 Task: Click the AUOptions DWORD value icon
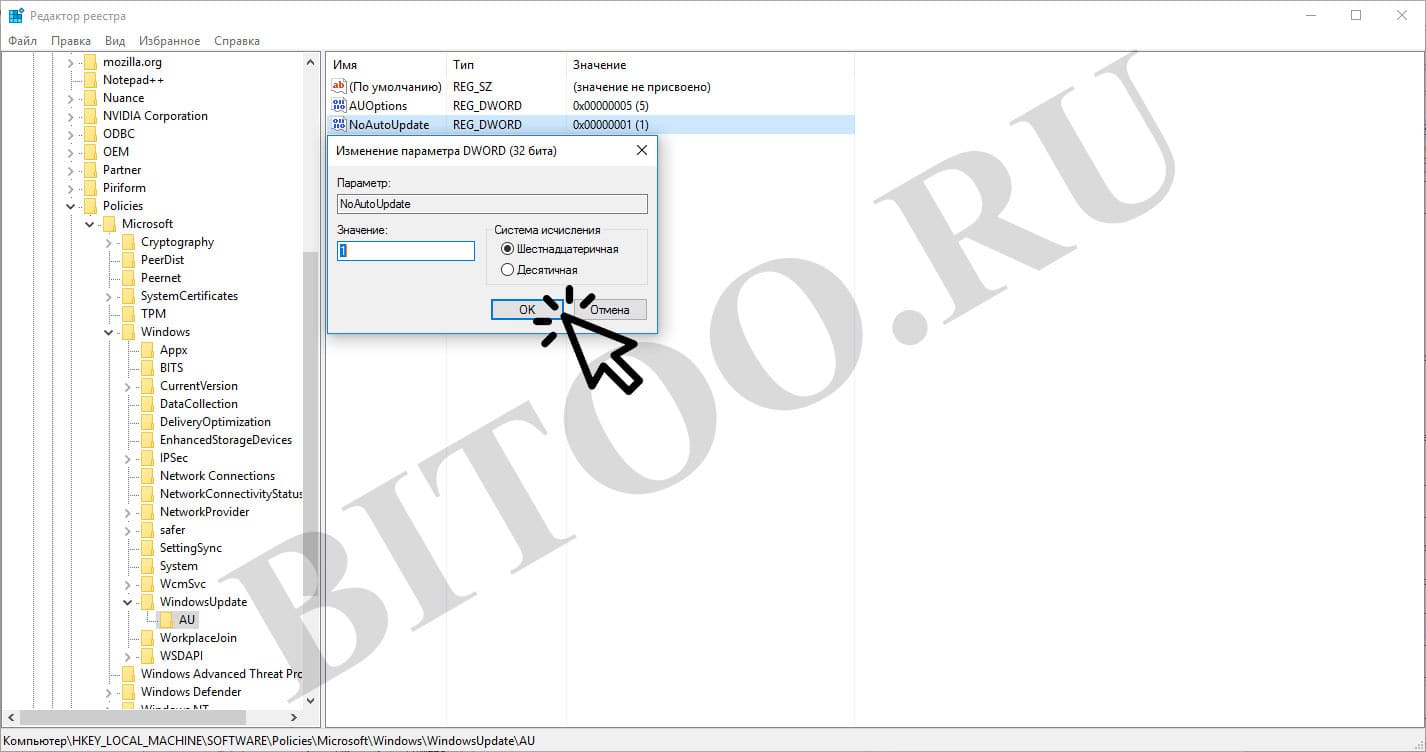(x=338, y=106)
